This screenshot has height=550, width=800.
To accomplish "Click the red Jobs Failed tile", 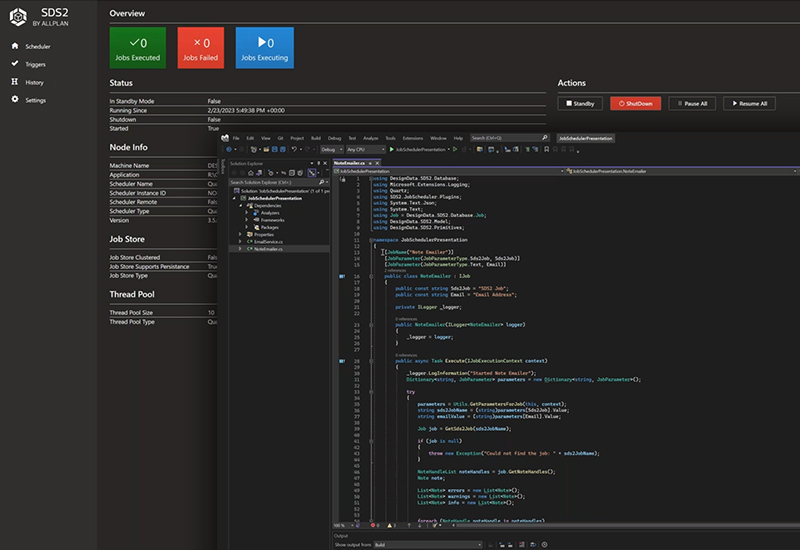I will pos(201,48).
